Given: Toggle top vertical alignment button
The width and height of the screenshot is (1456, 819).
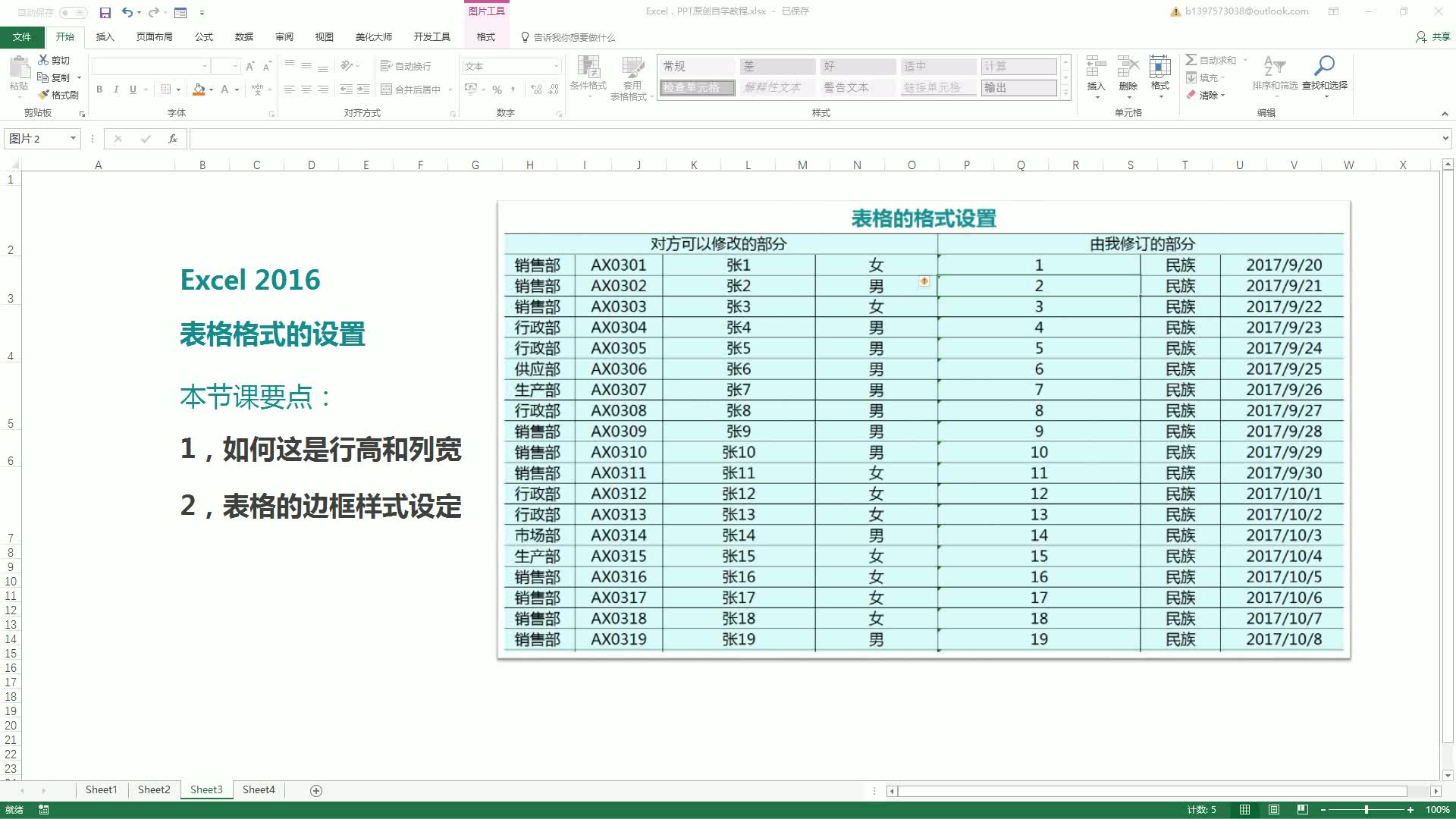Looking at the screenshot, I should click(x=290, y=66).
